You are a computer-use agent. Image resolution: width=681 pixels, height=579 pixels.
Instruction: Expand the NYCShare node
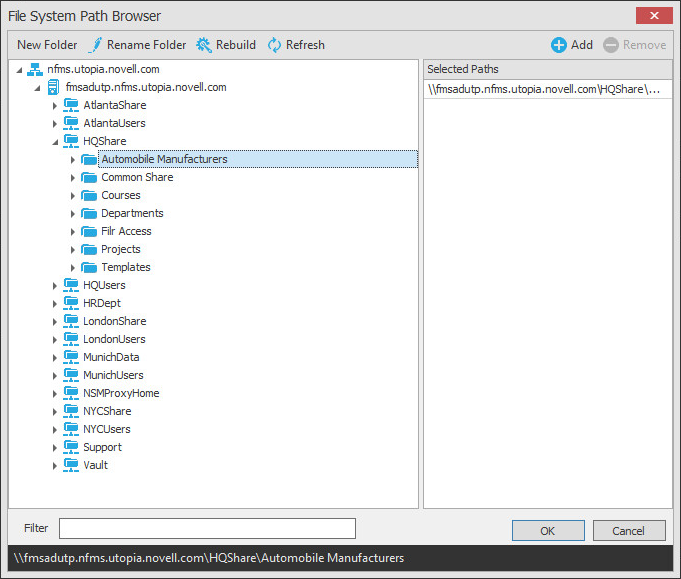tap(55, 411)
